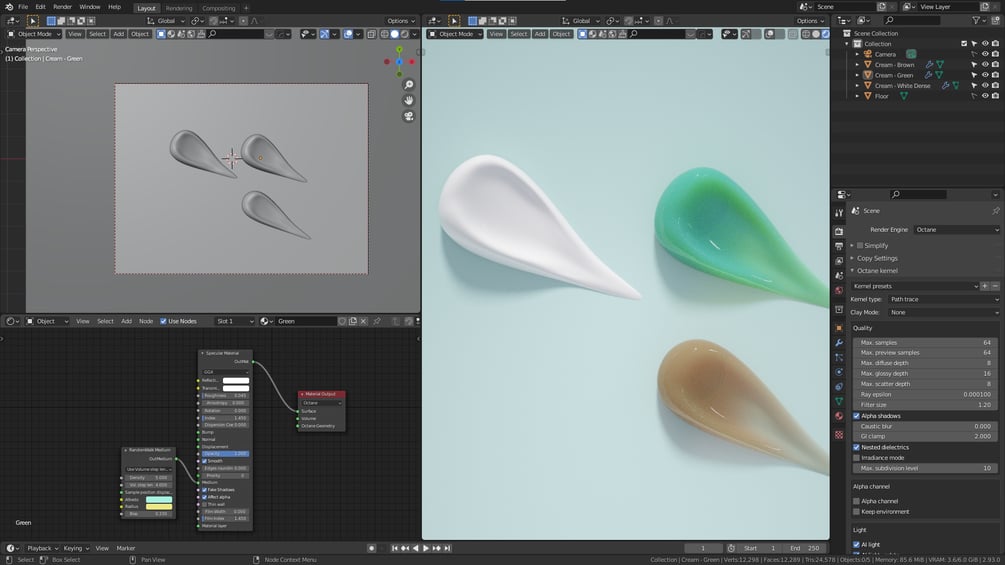Screen dimensions: 1005x565
Task: Open the Kernel type dropdown showing Path trace
Action: pos(944,299)
